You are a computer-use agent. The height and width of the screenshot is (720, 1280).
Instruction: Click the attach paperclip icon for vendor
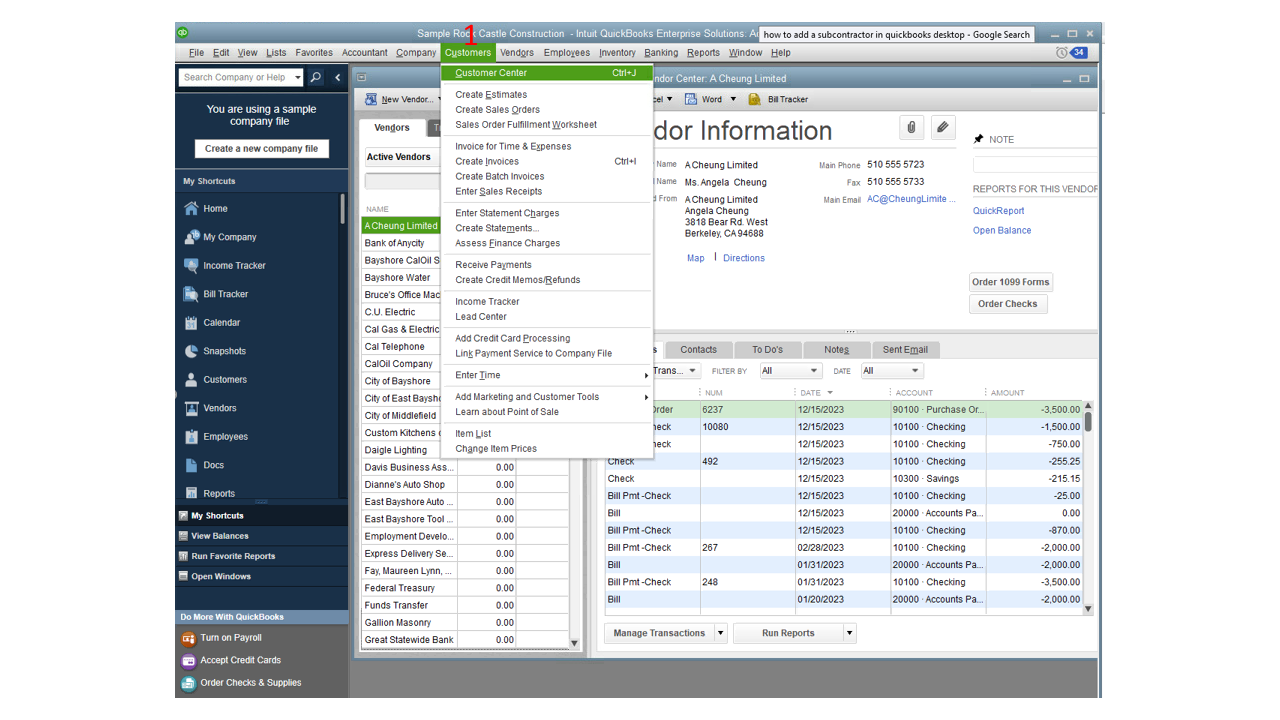click(911, 127)
